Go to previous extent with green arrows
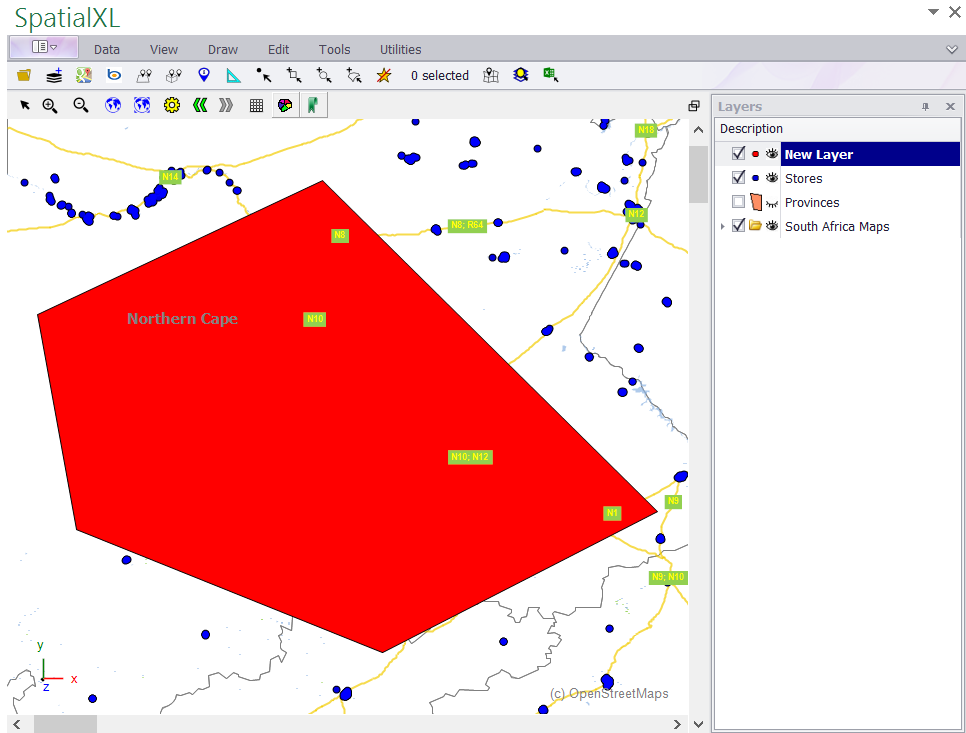966x733 pixels. click(x=200, y=105)
